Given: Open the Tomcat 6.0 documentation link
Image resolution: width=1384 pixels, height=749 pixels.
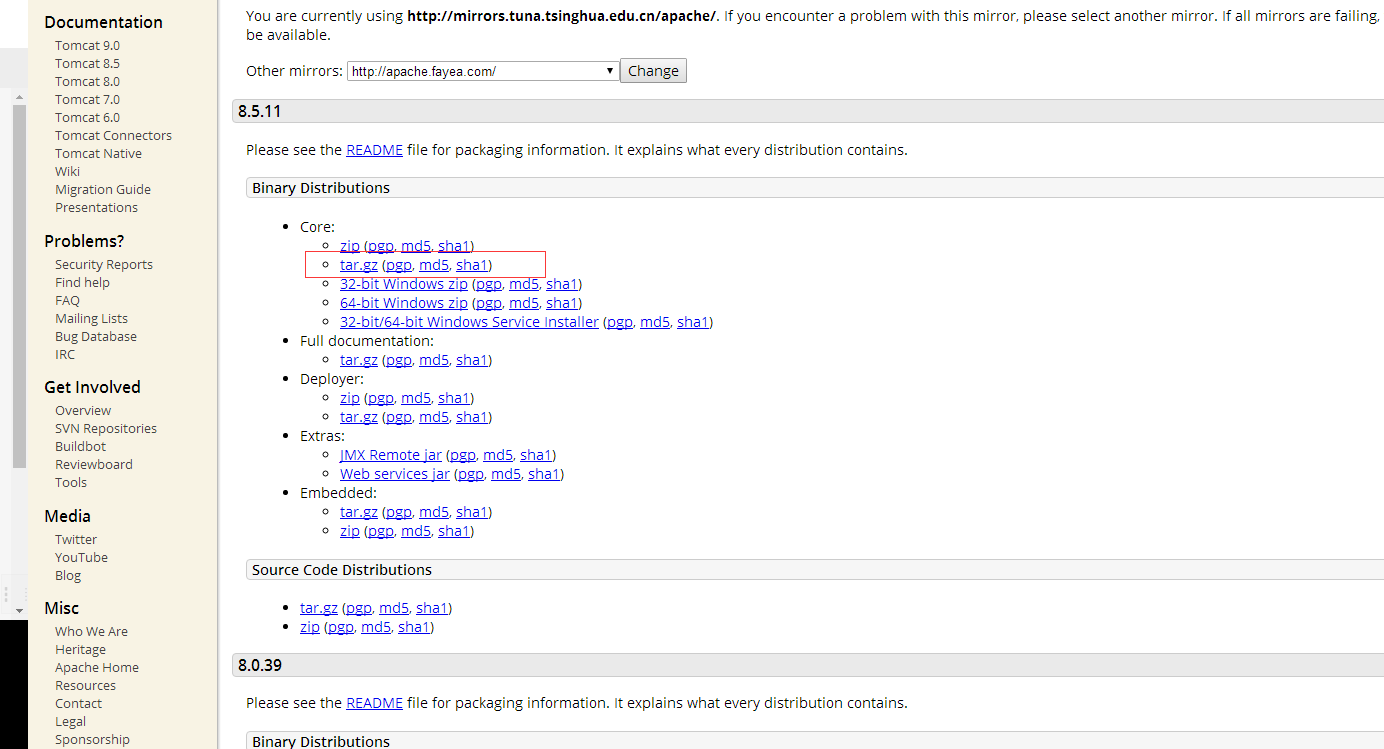Looking at the screenshot, I should coord(87,118).
